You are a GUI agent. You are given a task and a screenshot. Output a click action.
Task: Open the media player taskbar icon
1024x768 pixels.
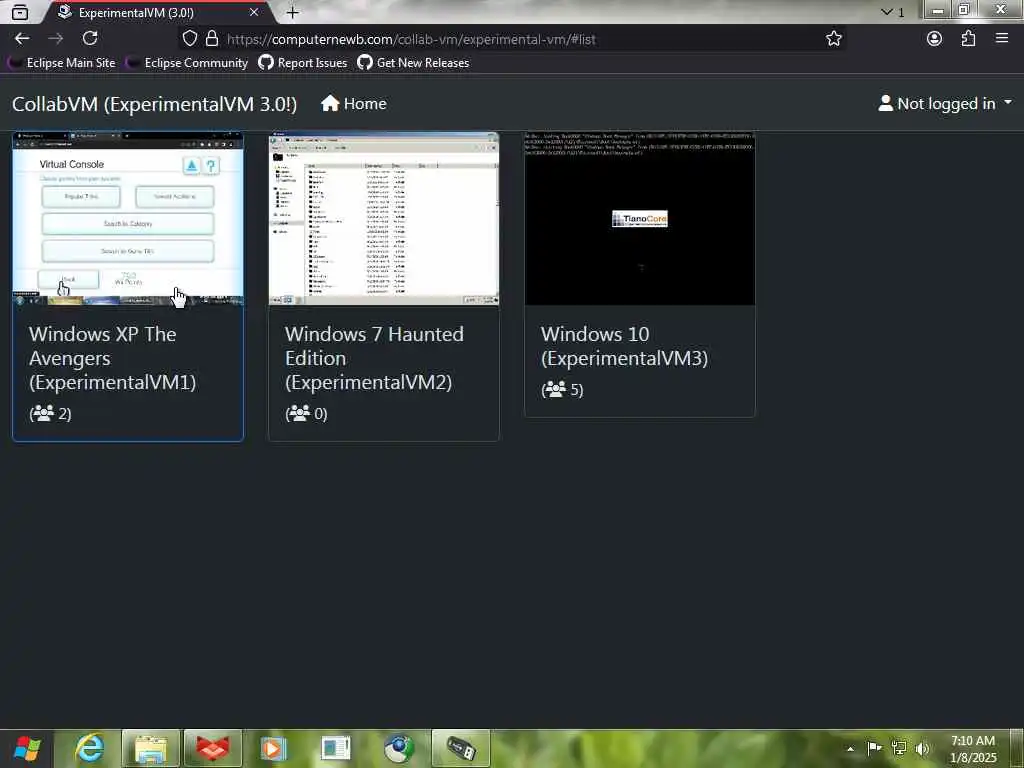[x=274, y=748]
